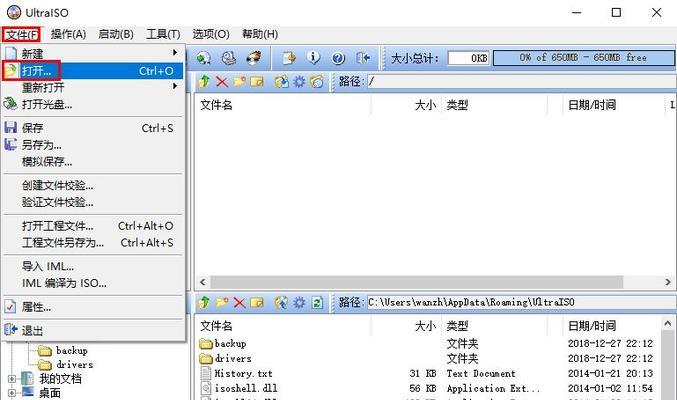The height and width of the screenshot is (400, 677).
Task: Choose 验证文件校验... menu entry
Action: point(93,202)
